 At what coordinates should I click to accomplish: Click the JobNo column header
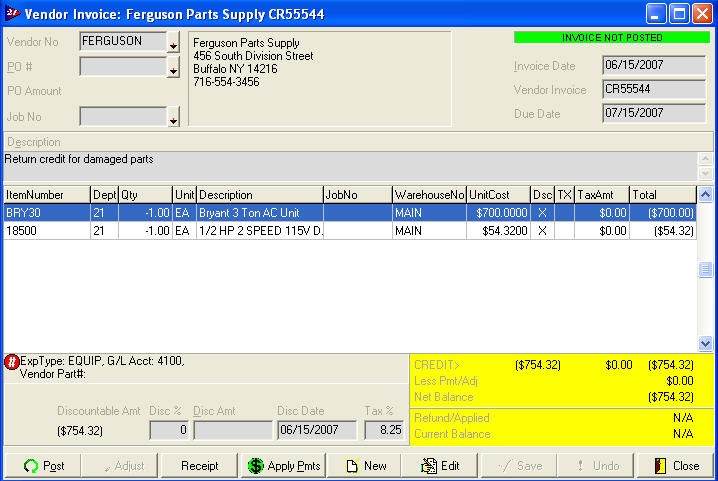click(358, 195)
